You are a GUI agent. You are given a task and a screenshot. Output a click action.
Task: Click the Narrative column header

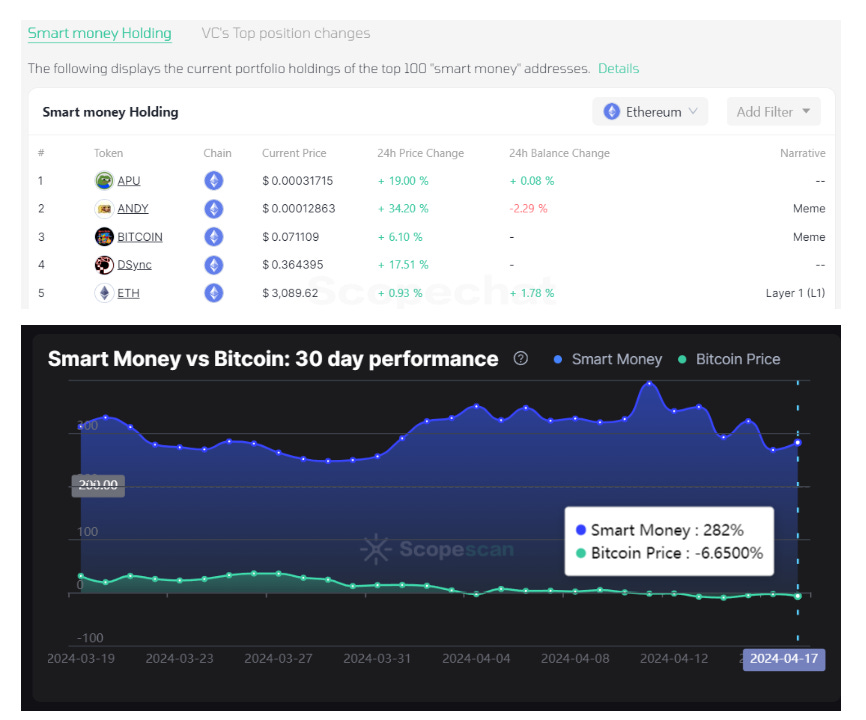[802, 153]
